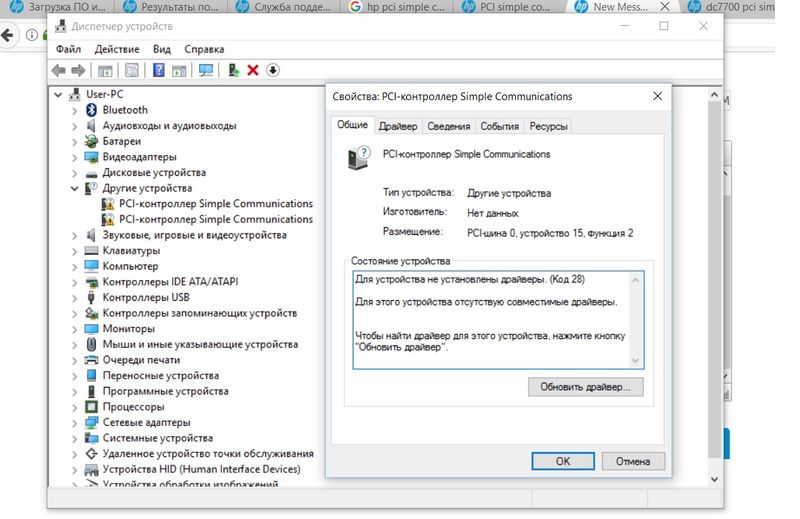Click the down-arrow disable device toolbar icon

click(x=273, y=70)
